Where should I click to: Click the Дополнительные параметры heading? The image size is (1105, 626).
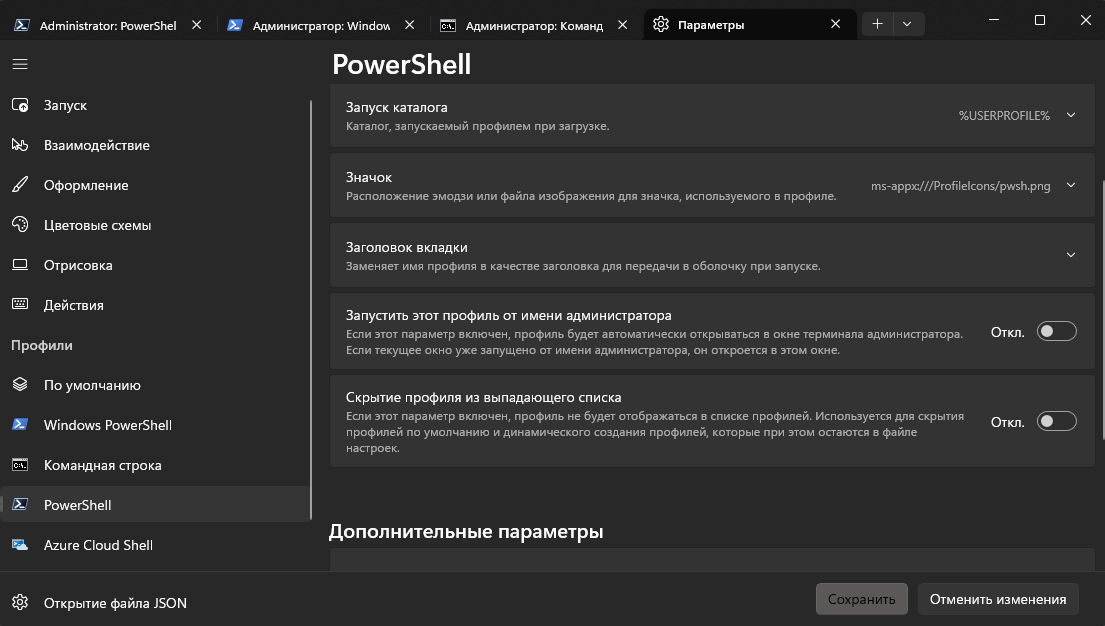(x=466, y=532)
